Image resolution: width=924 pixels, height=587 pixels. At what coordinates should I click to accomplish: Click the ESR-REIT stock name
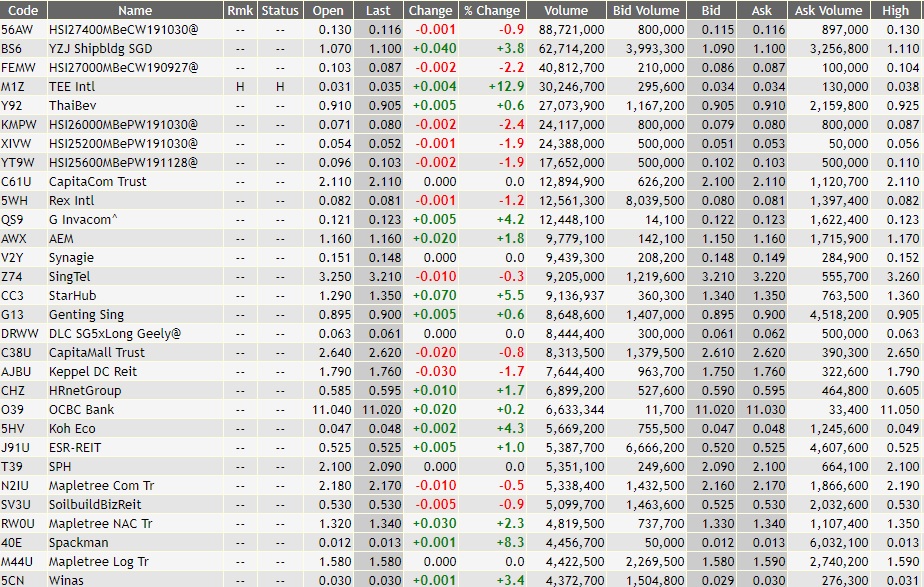pos(75,447)
